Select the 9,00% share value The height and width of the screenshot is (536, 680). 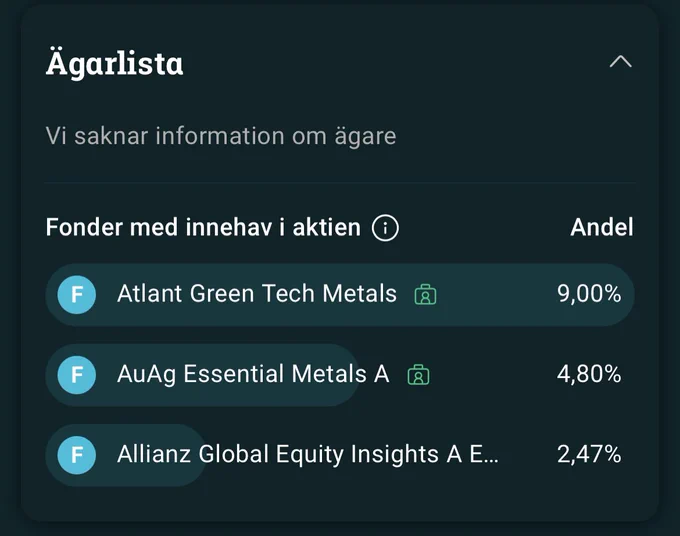pyautogui.click(x=589, y=294)
